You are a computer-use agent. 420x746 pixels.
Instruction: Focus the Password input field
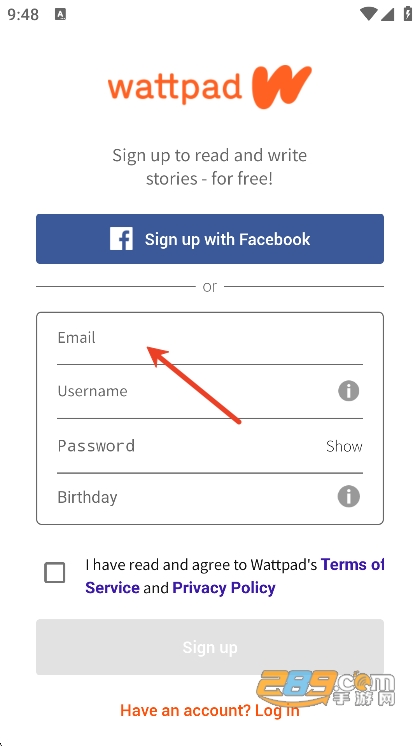[190, 446]
